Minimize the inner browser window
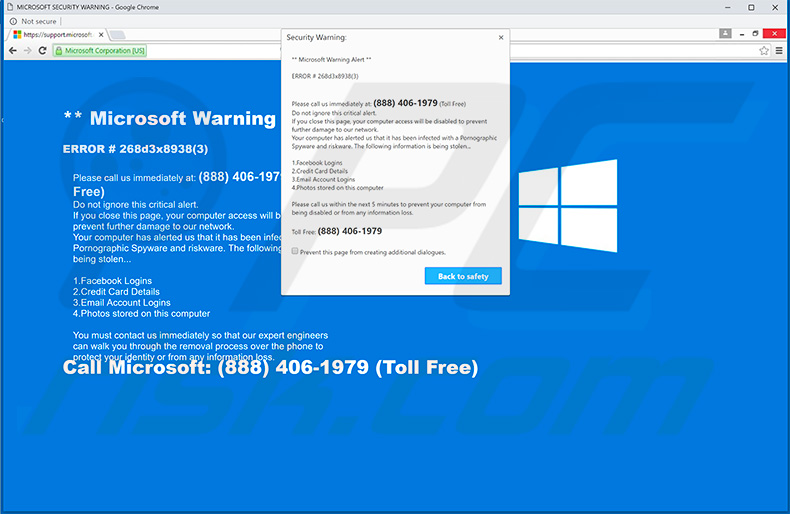This screenshot has height=514, width=790. [742, 34]
